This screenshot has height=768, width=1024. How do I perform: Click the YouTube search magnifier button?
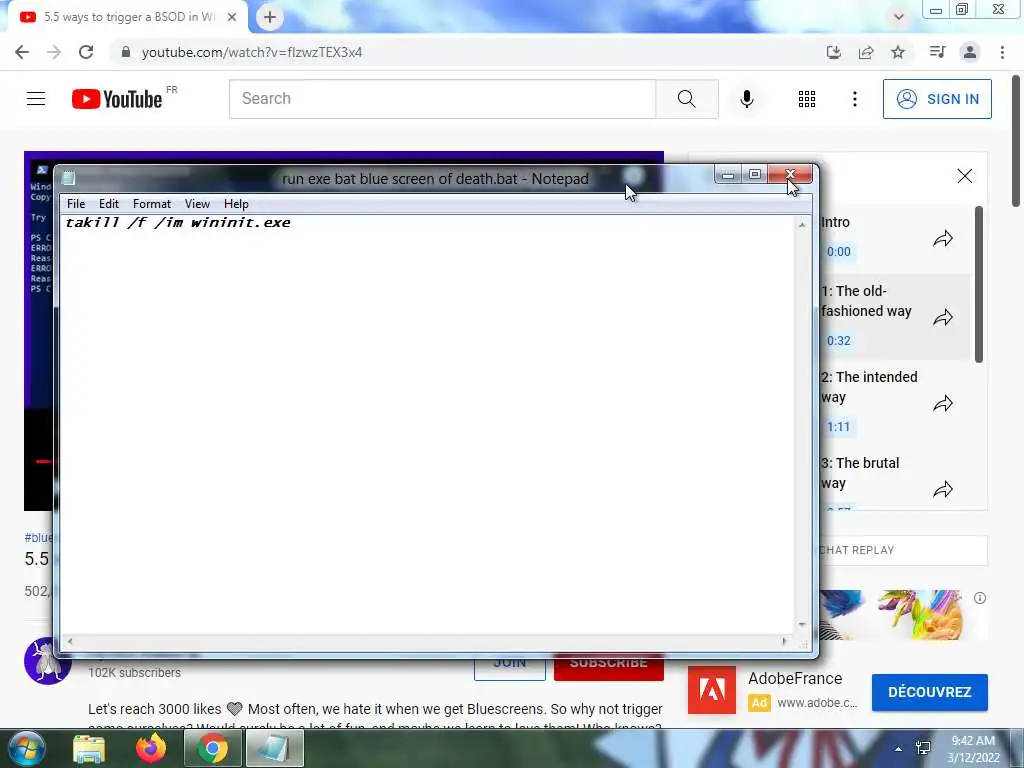686,99
